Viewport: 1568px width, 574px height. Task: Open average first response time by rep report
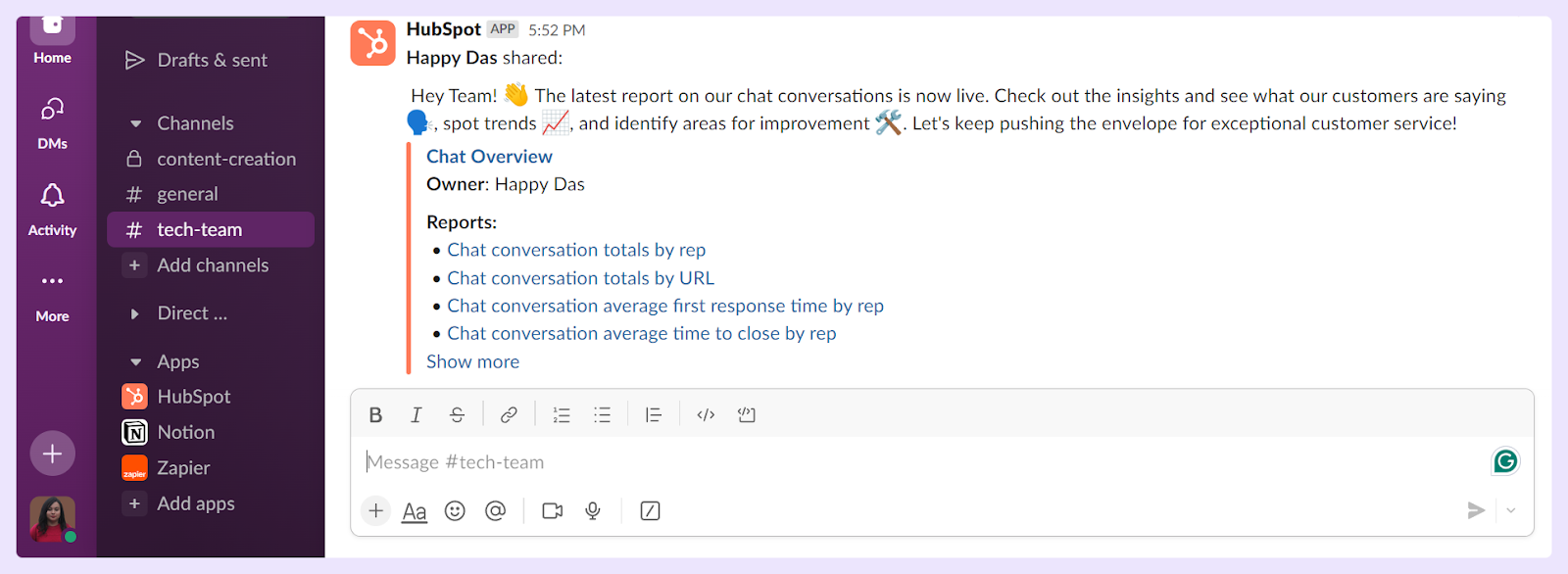click(x=665, y=306)
